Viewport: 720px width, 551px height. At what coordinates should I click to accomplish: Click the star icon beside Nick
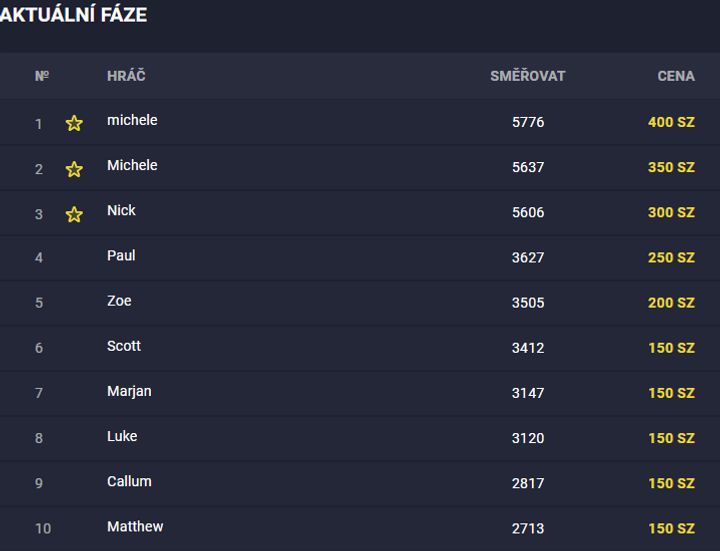[x=74, y=214]
